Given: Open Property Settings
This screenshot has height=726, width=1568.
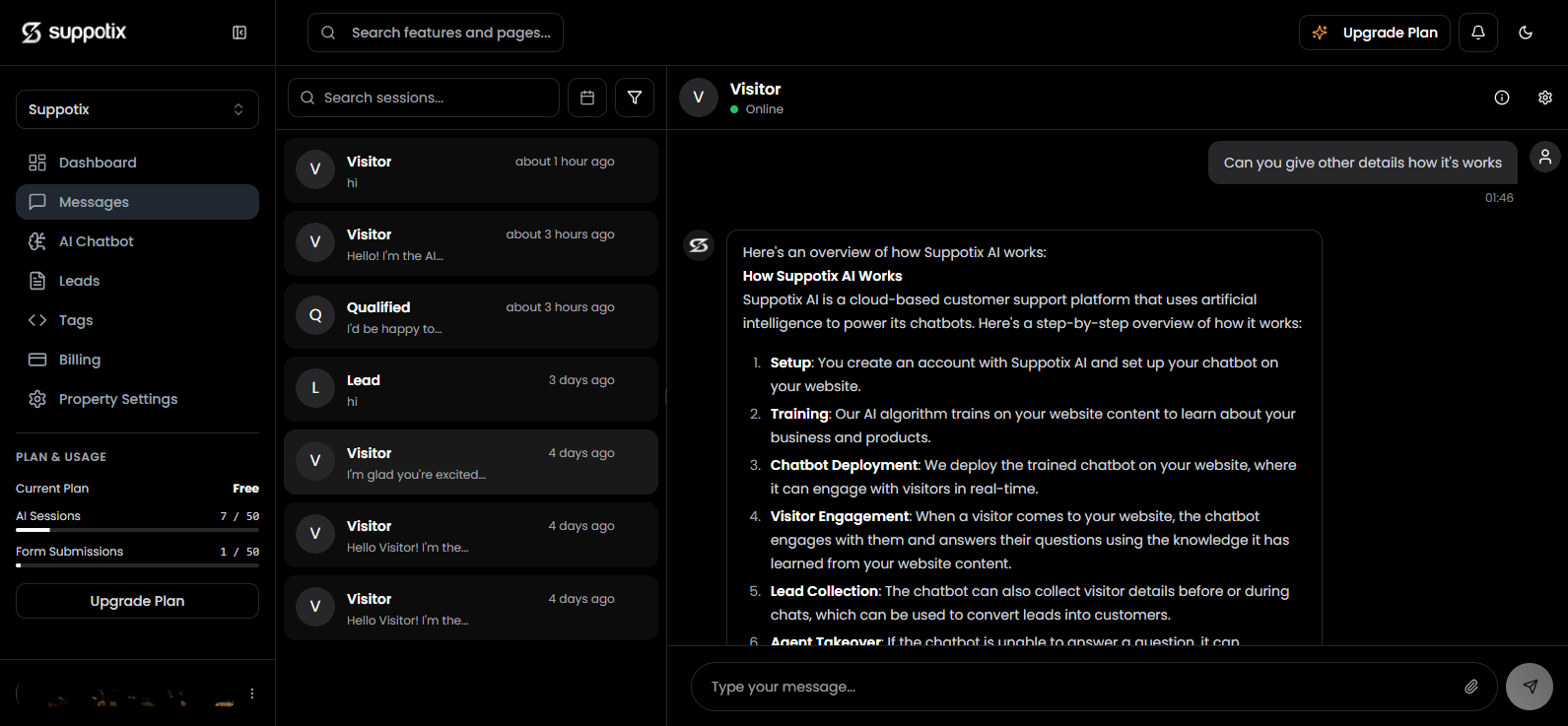Looking at the screenshot, I should (x=137, y=399).
